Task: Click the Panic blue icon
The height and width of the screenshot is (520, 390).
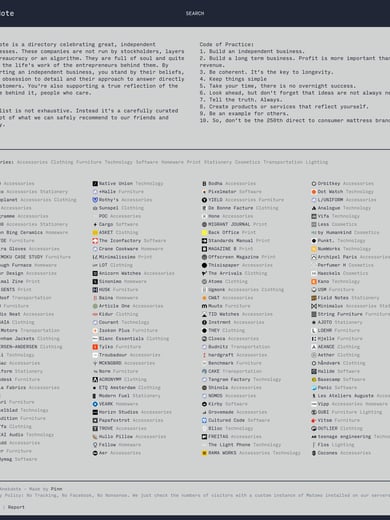Action: pos(314,388)
